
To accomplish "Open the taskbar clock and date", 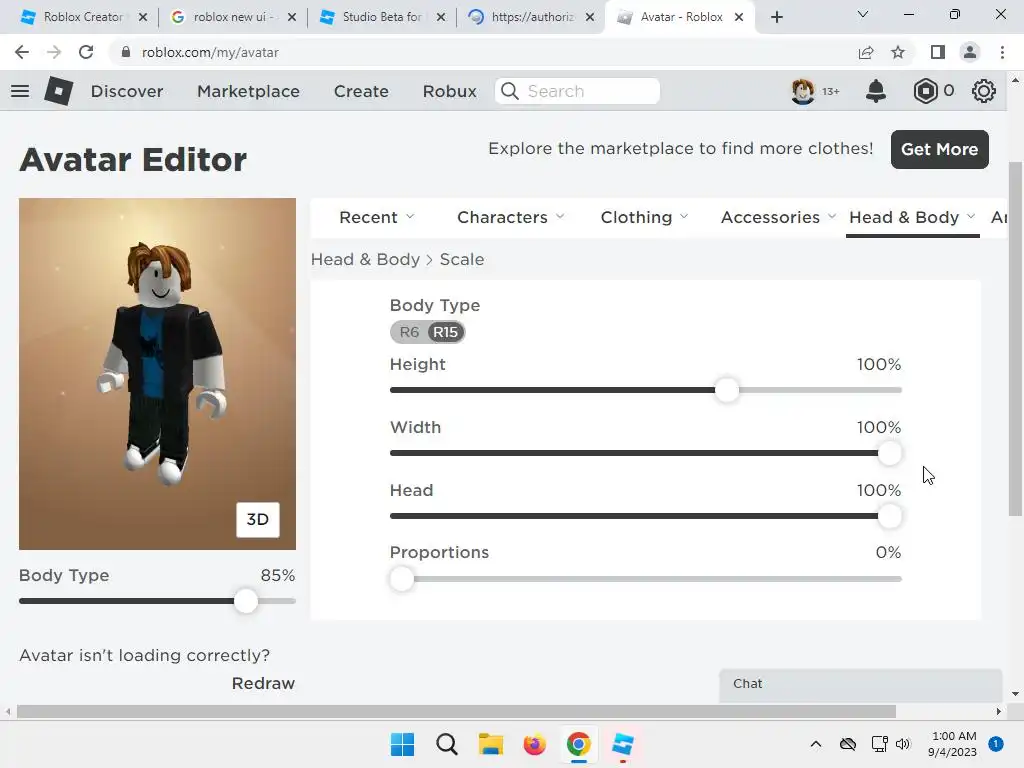I will [x=953, y=744].
